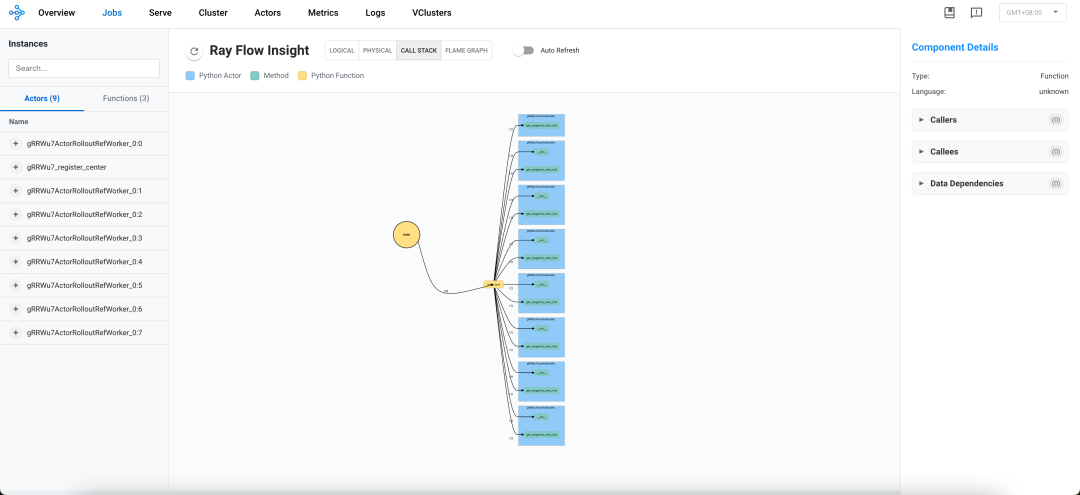
Task: Open the Logs page
Action: point(375,12)
